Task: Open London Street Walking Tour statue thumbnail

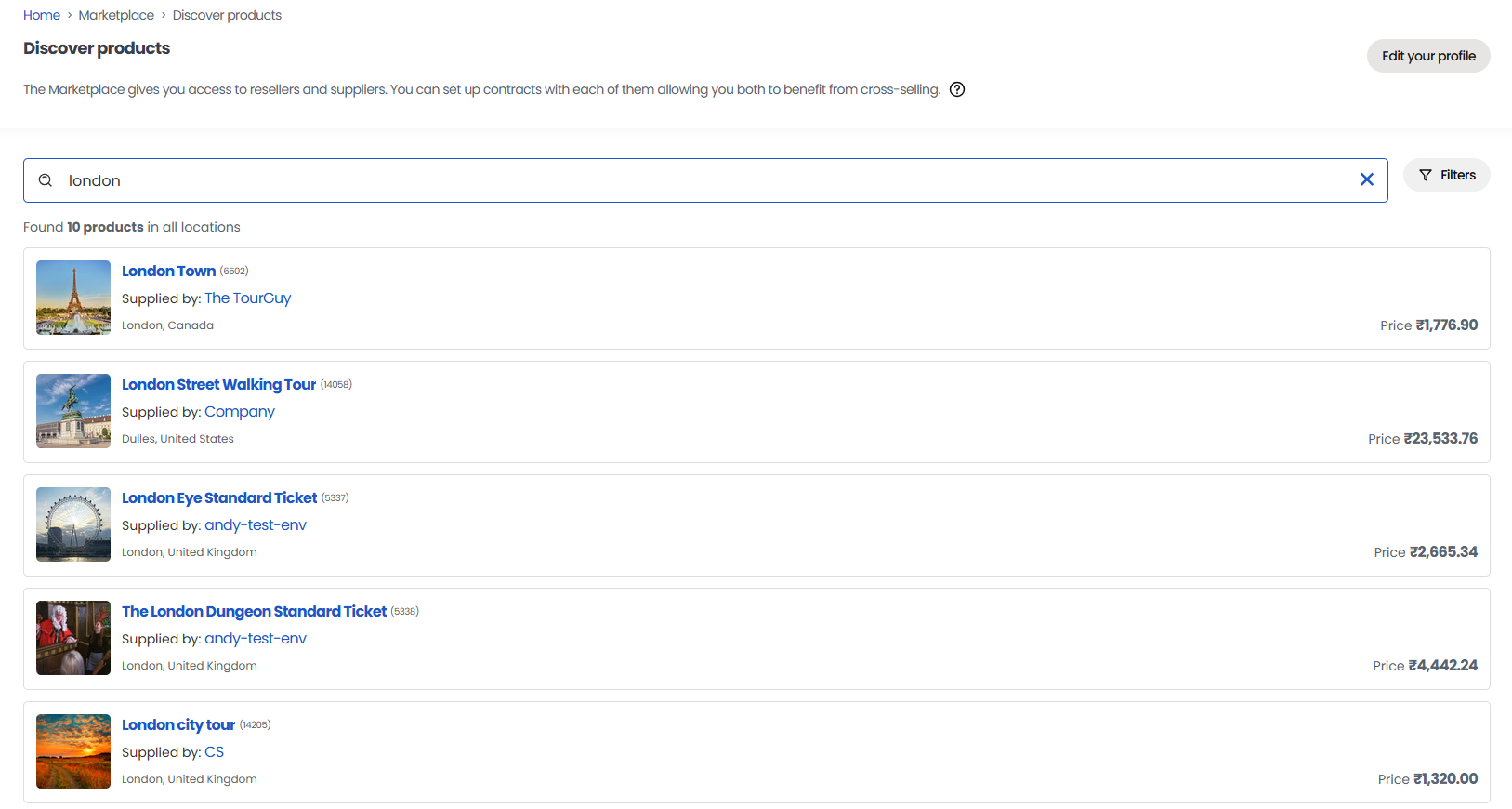Action: (73, 411)
